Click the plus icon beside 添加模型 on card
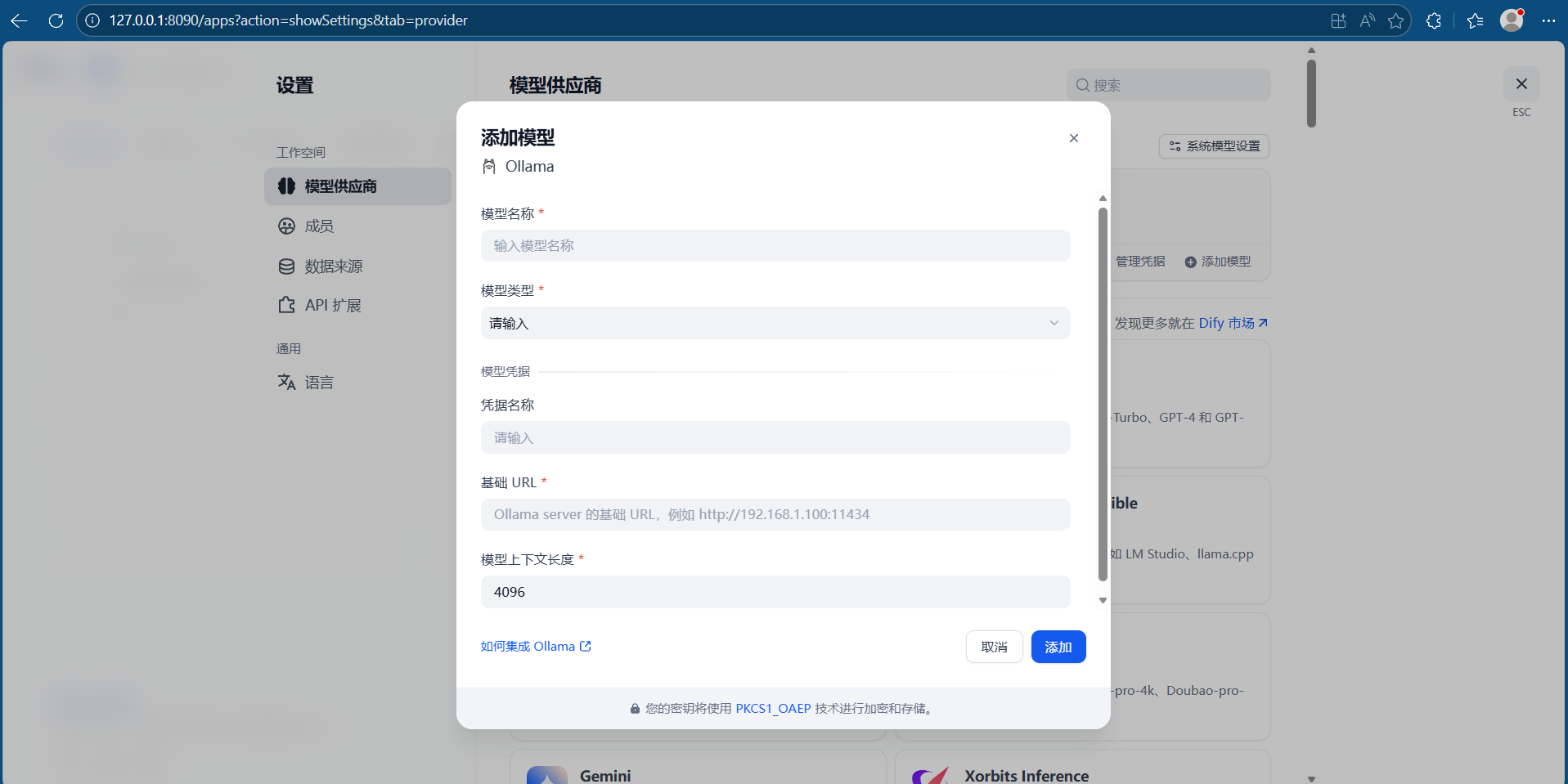Viewport: 1568px width, 784px height. point(1191,262)
